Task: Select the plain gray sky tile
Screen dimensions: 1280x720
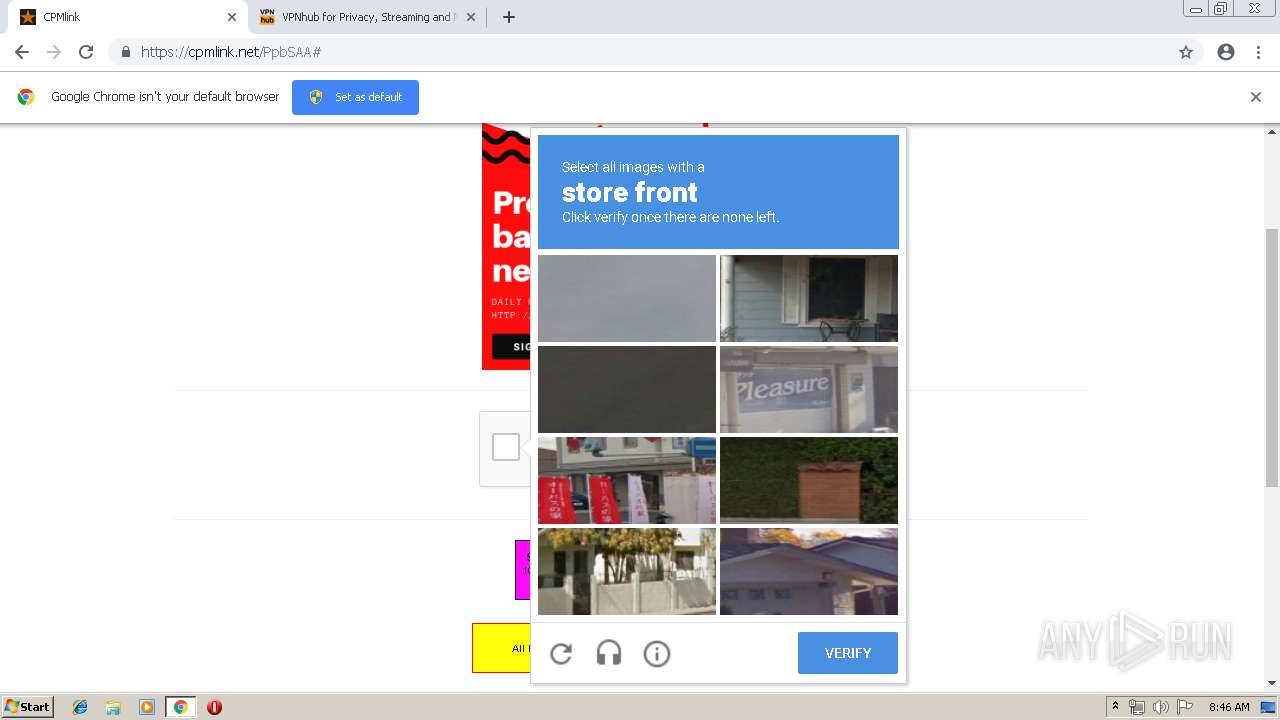Action: pos(627,298)
